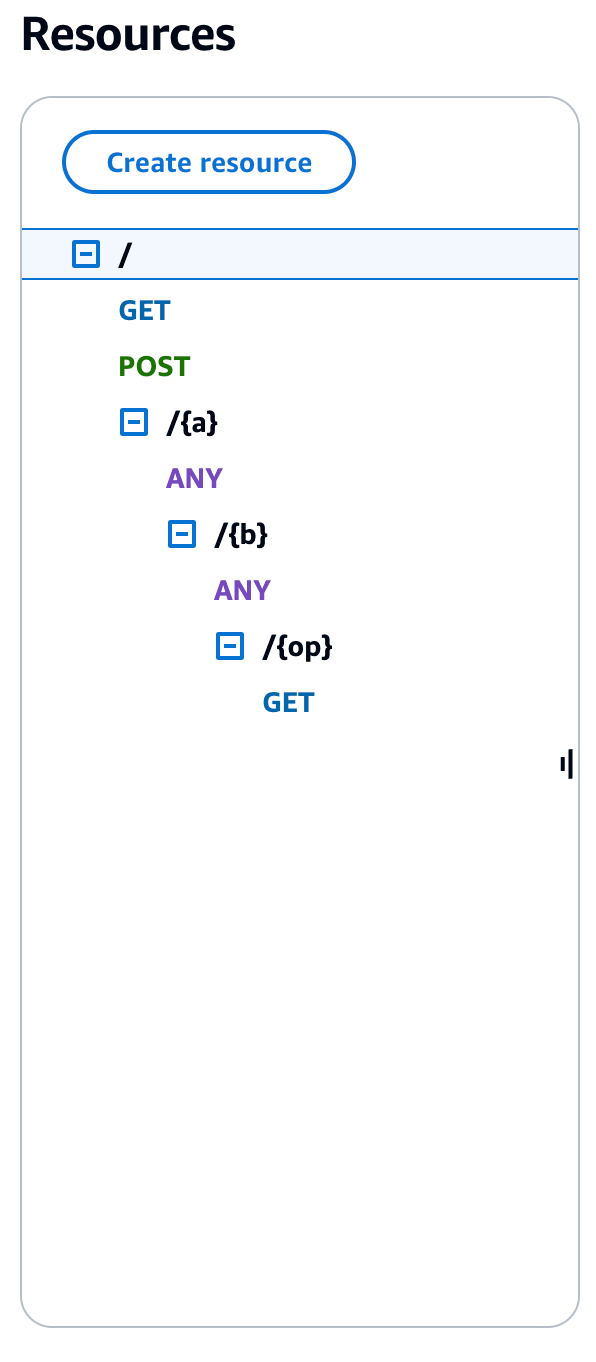Screen dimensions: 596x1362
Task: Select the ANY method under /{b}
Action: (x=241, y=590)
